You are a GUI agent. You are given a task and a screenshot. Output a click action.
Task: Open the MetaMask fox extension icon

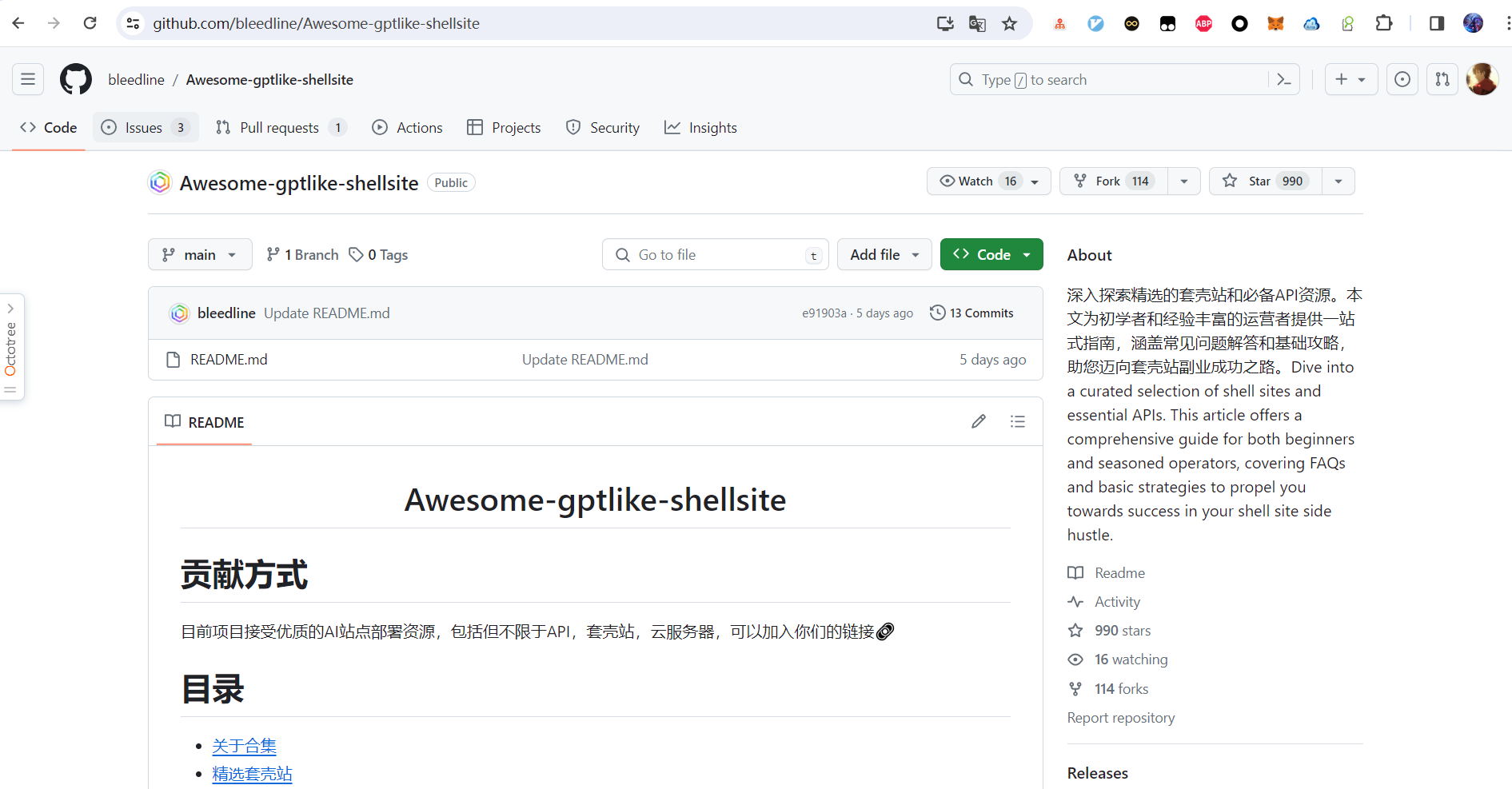coord(1275,23)
